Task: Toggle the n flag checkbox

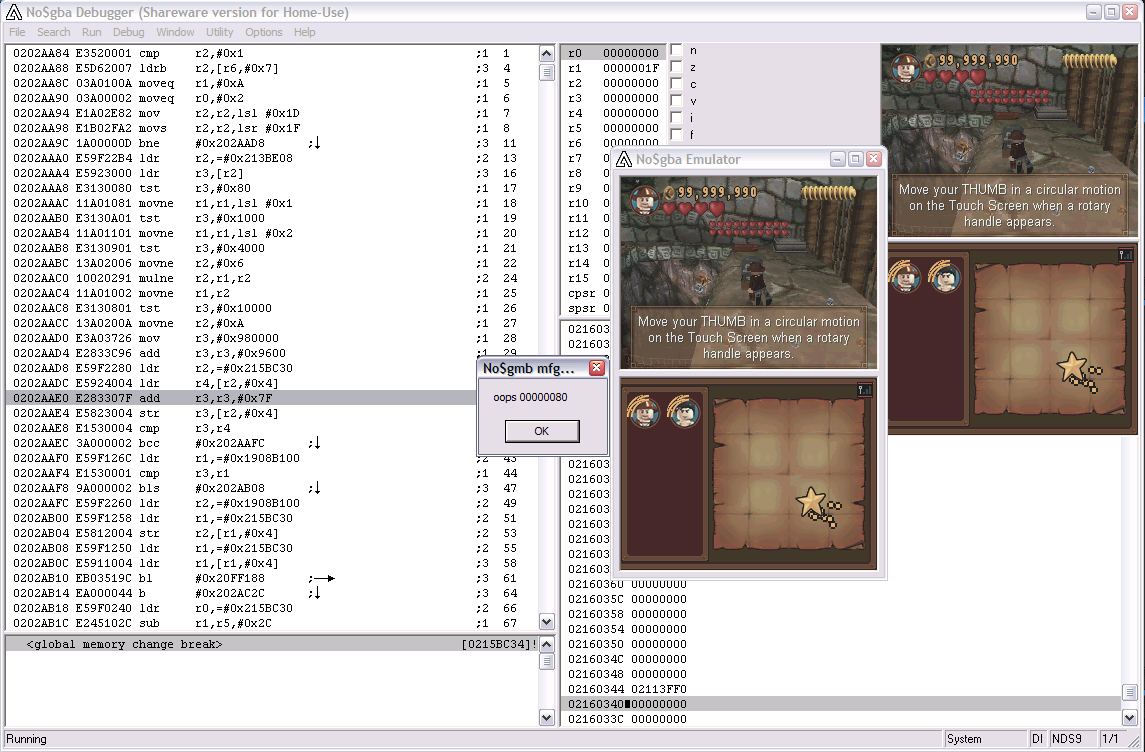Action: 676,50
